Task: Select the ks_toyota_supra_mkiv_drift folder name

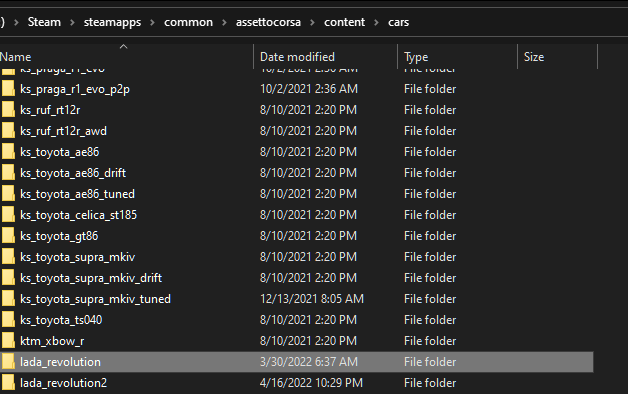Action: point(91,278)
